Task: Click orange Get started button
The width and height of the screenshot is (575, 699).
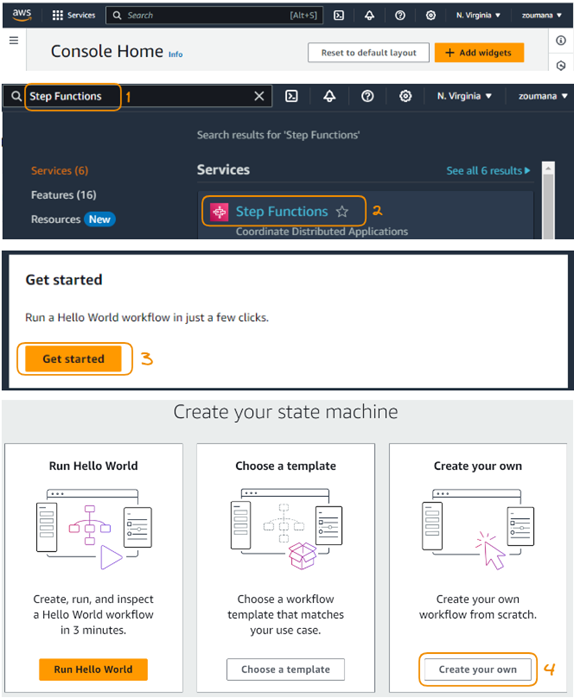Action: tap(74, 359)
